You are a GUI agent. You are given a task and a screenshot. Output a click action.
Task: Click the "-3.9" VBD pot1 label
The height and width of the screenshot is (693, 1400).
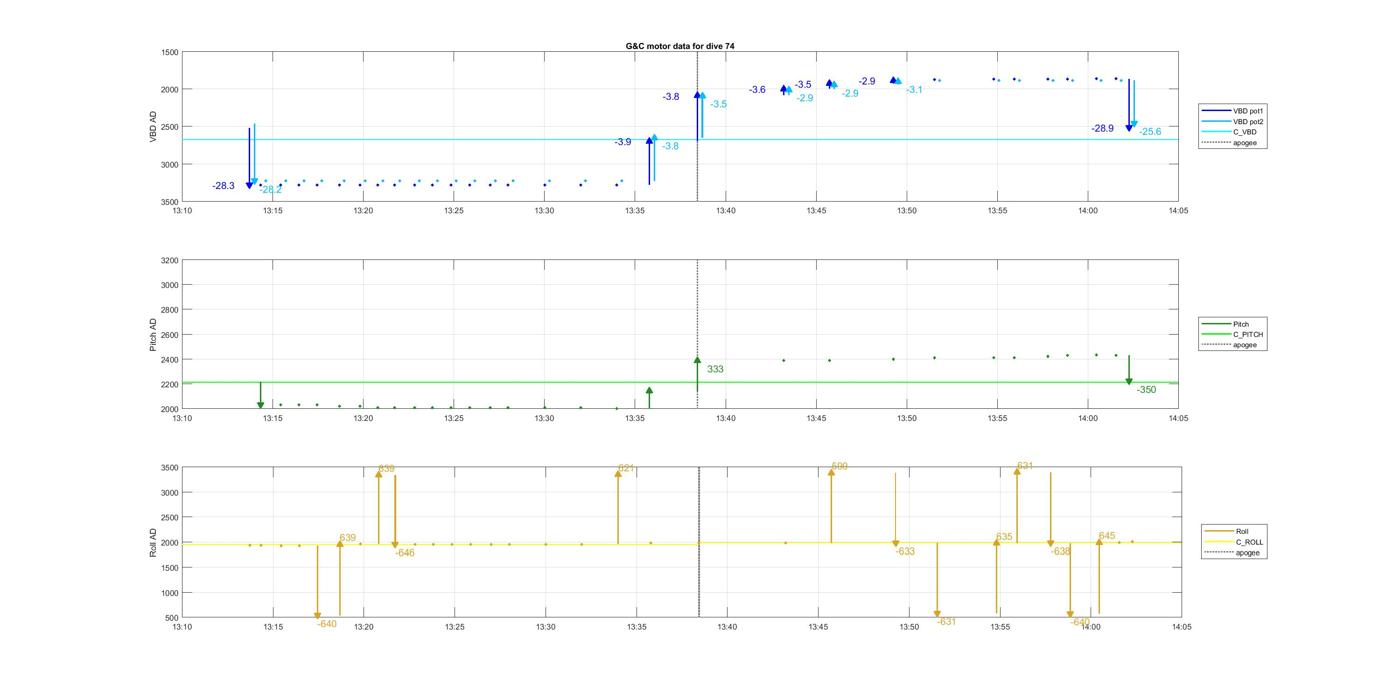[622, 142]
